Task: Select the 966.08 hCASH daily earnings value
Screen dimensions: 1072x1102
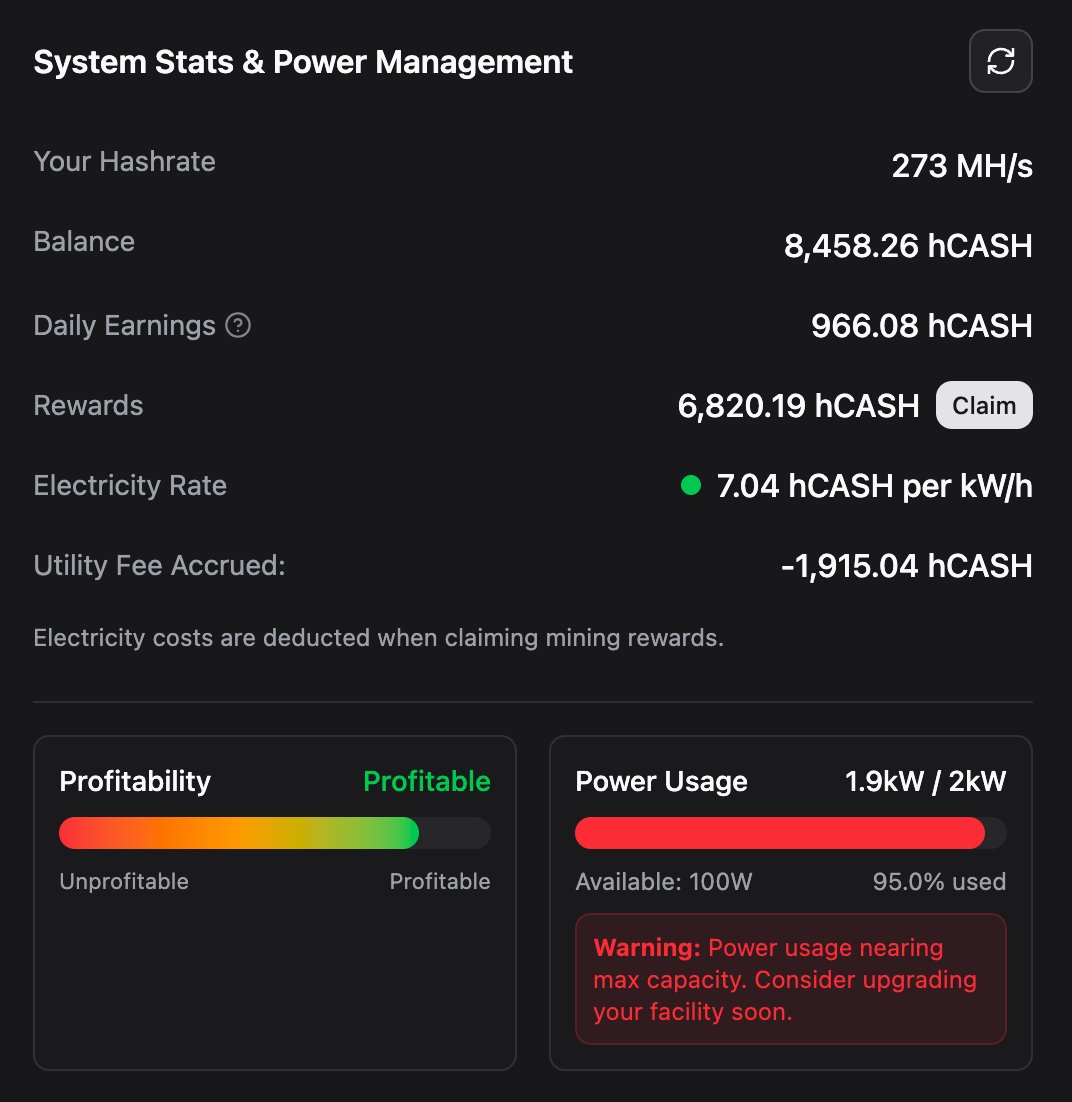Action: click(x=922, y=326)
